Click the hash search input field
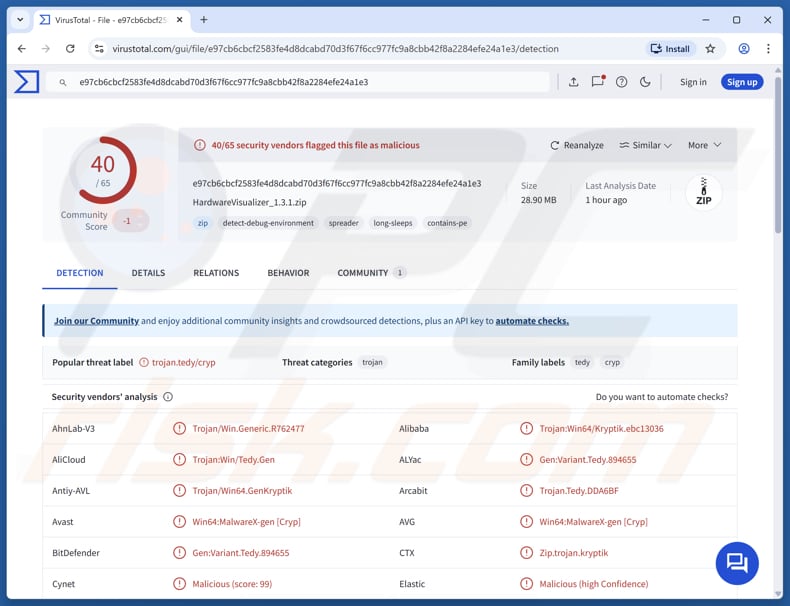790x606 pixels. (300, 82)
